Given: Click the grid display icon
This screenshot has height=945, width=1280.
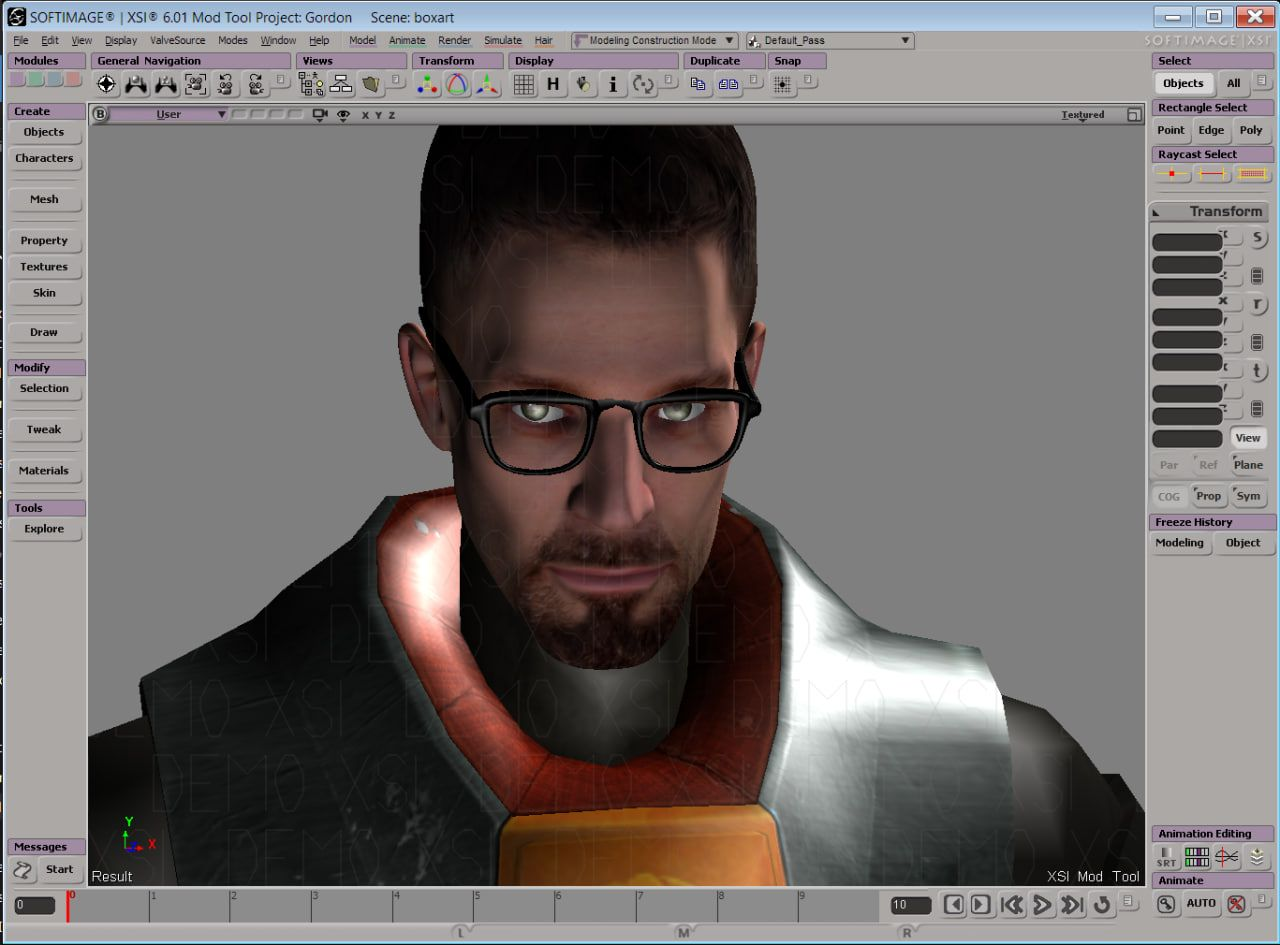Looking at the screenshot, I should click(523, 85).
